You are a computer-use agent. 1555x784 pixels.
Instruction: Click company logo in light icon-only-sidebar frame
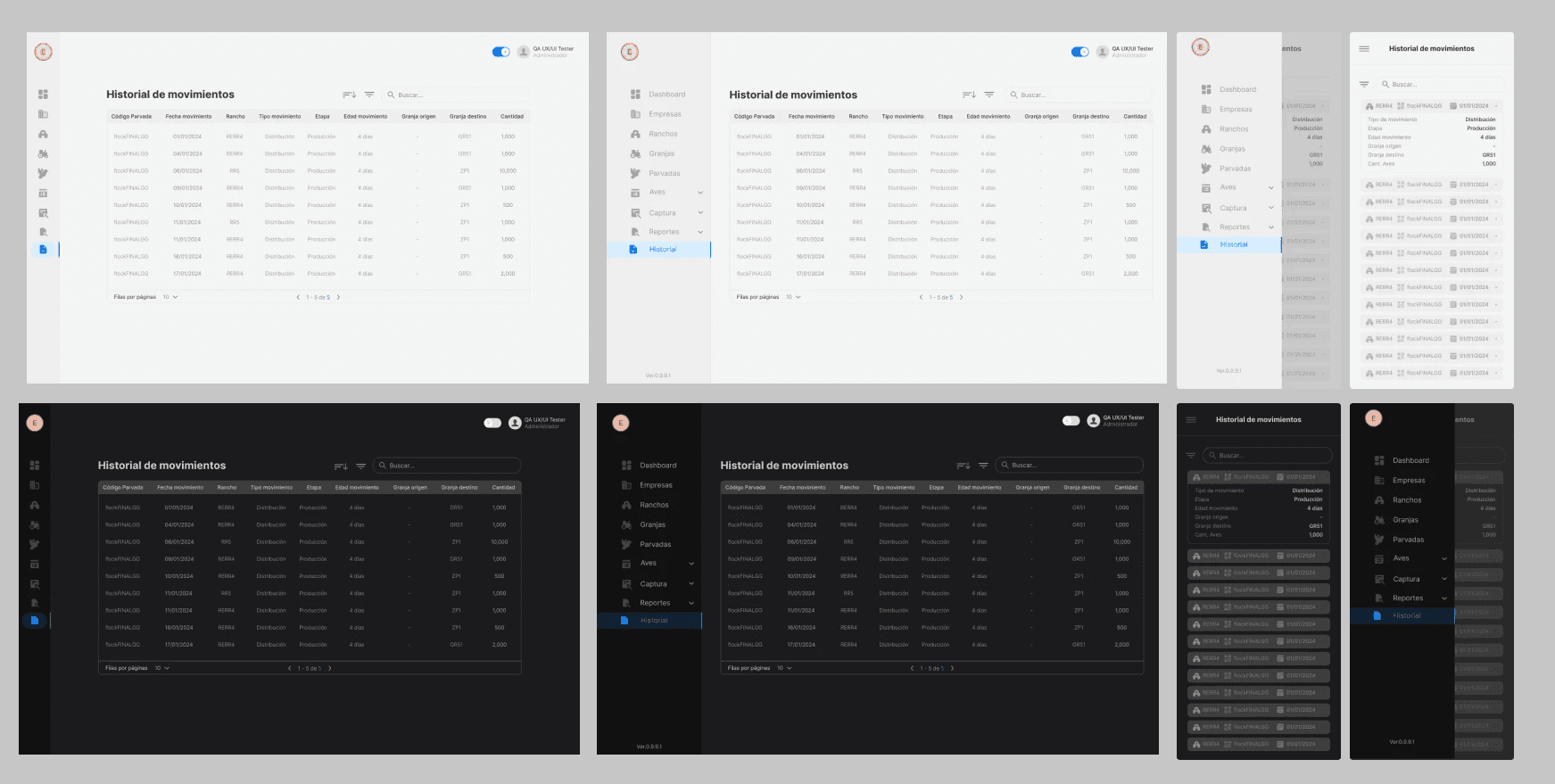[43, 52]
